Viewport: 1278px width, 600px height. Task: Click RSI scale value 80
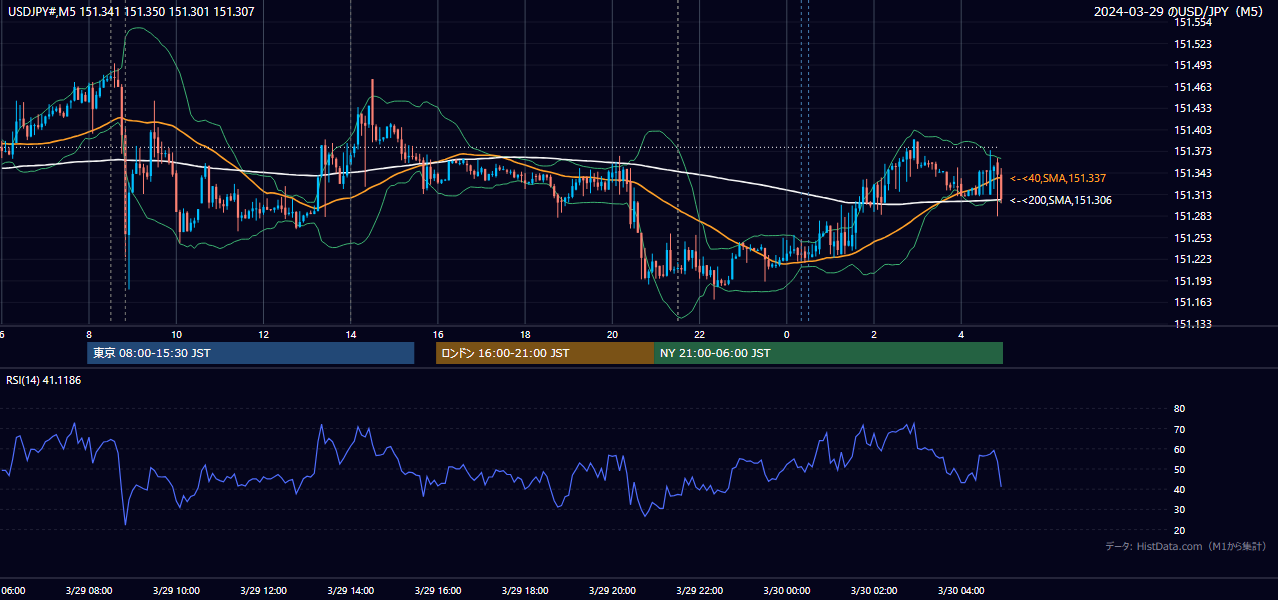1179,409
